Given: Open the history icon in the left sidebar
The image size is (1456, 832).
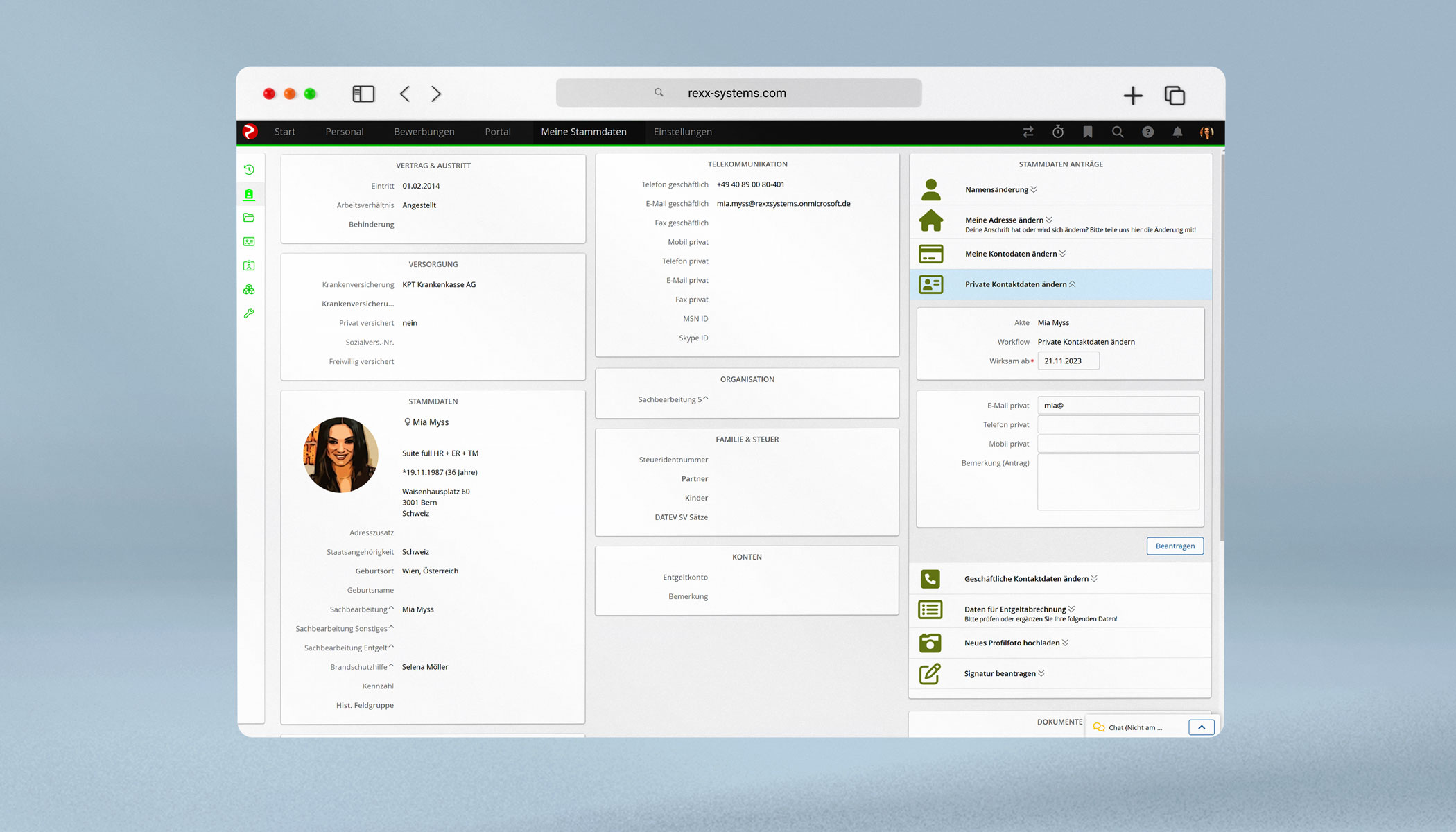Looking at the screenshot, I should click(250, 168).
